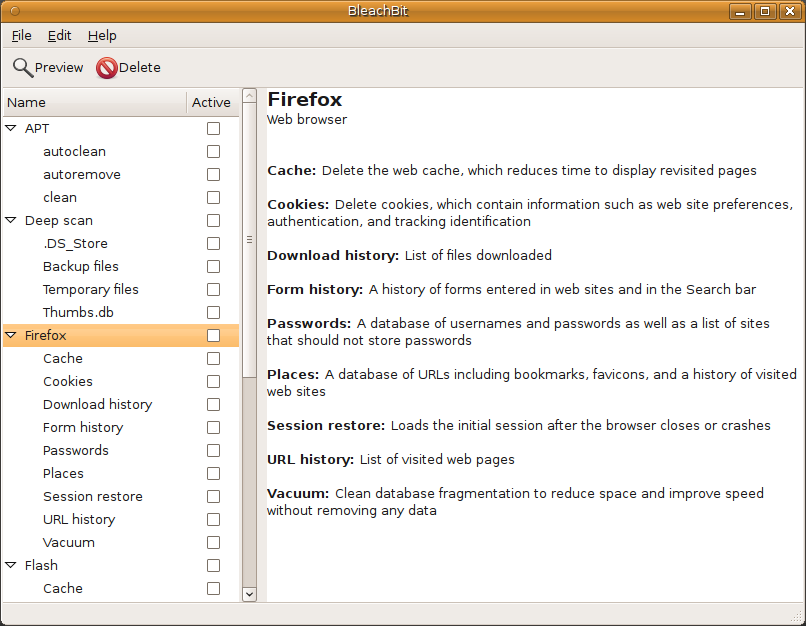Enable Temporary files checkbox
This screenshot has height=626, width=806.
(213, 289)
